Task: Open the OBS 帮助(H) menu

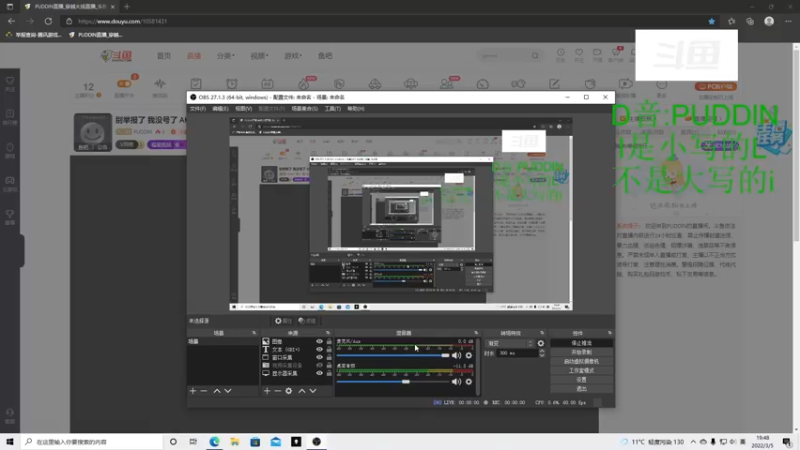Action: pos(356,109)
